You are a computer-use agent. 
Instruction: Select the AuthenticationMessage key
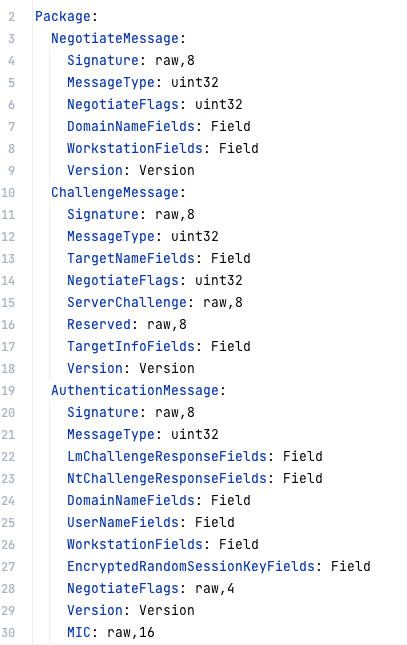tap(135, 390)
